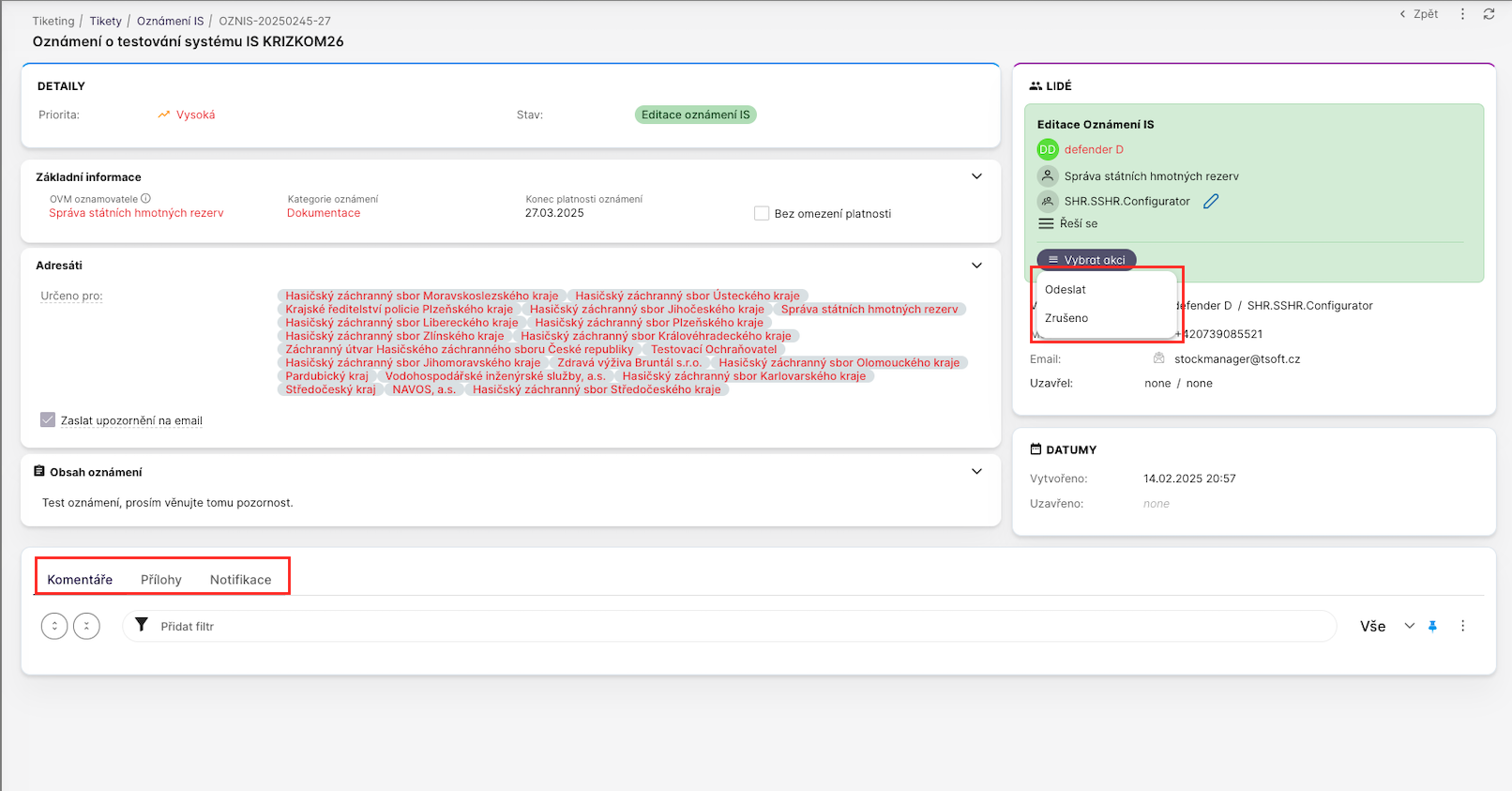The height and width of the screenshot is (791, 1512).
Task: Open the comments three-dot options menu
Action: pos(1462,626)
